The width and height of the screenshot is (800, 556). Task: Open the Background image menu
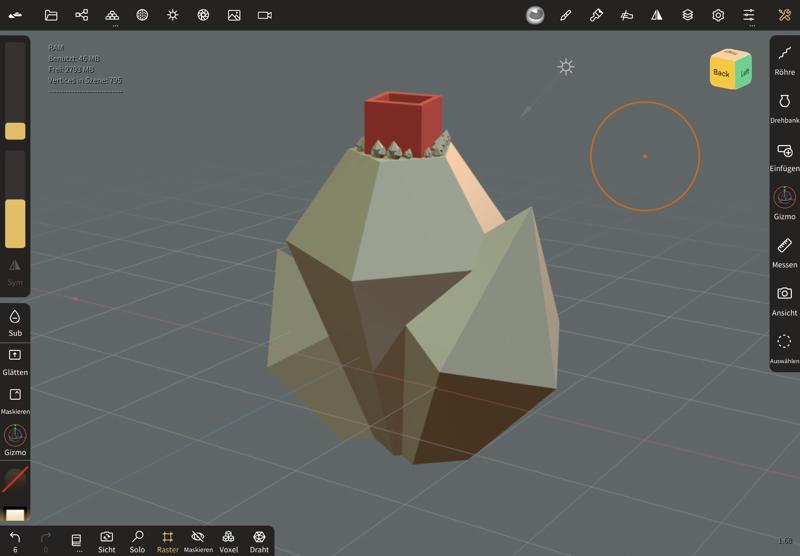pyautogui.click(x=234, y=15)
